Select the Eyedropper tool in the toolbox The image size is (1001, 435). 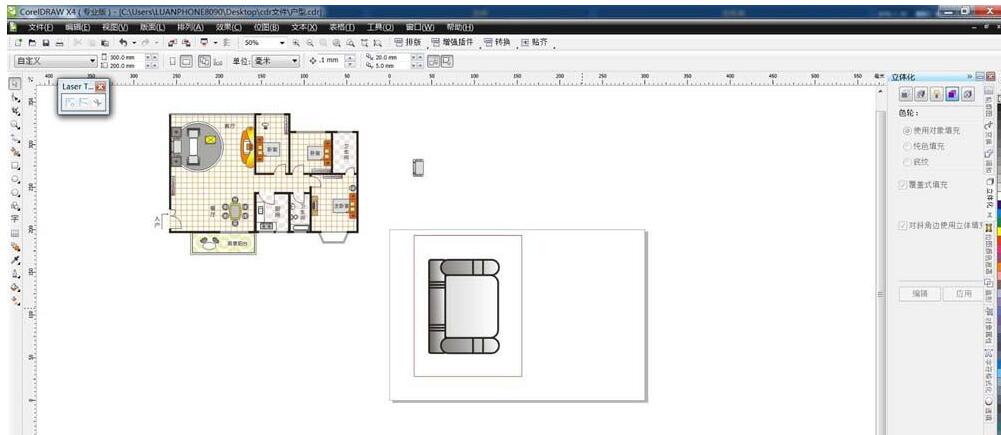point(15,259)
